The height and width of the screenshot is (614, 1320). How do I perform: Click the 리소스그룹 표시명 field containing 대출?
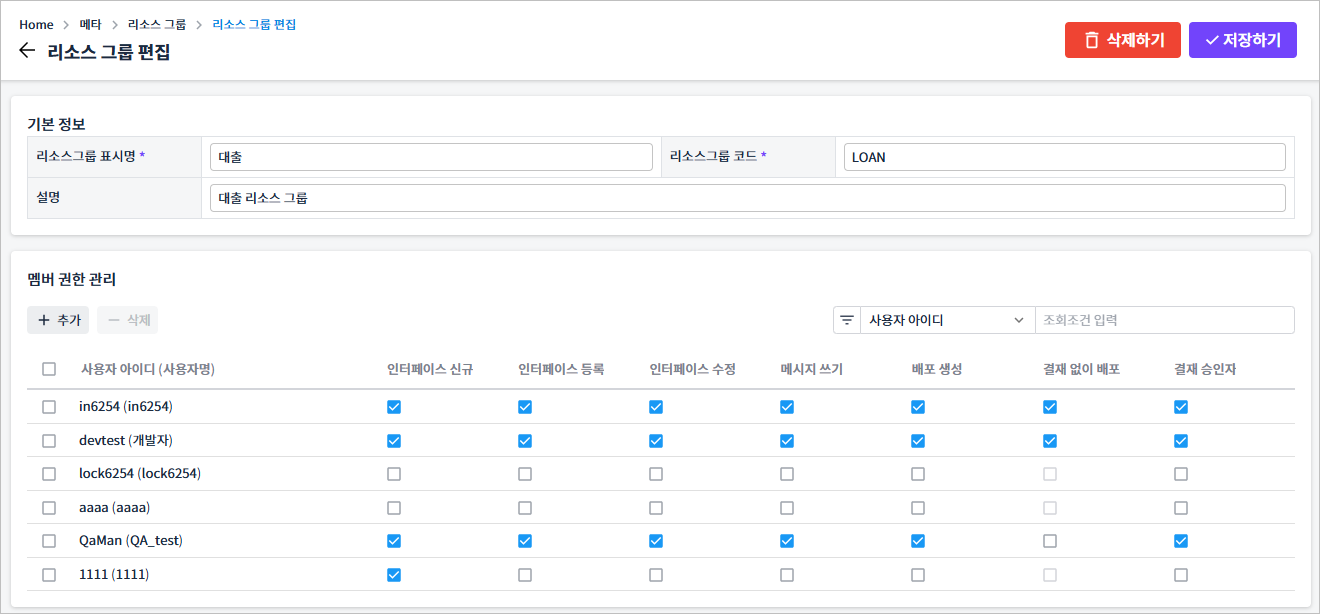431,157
